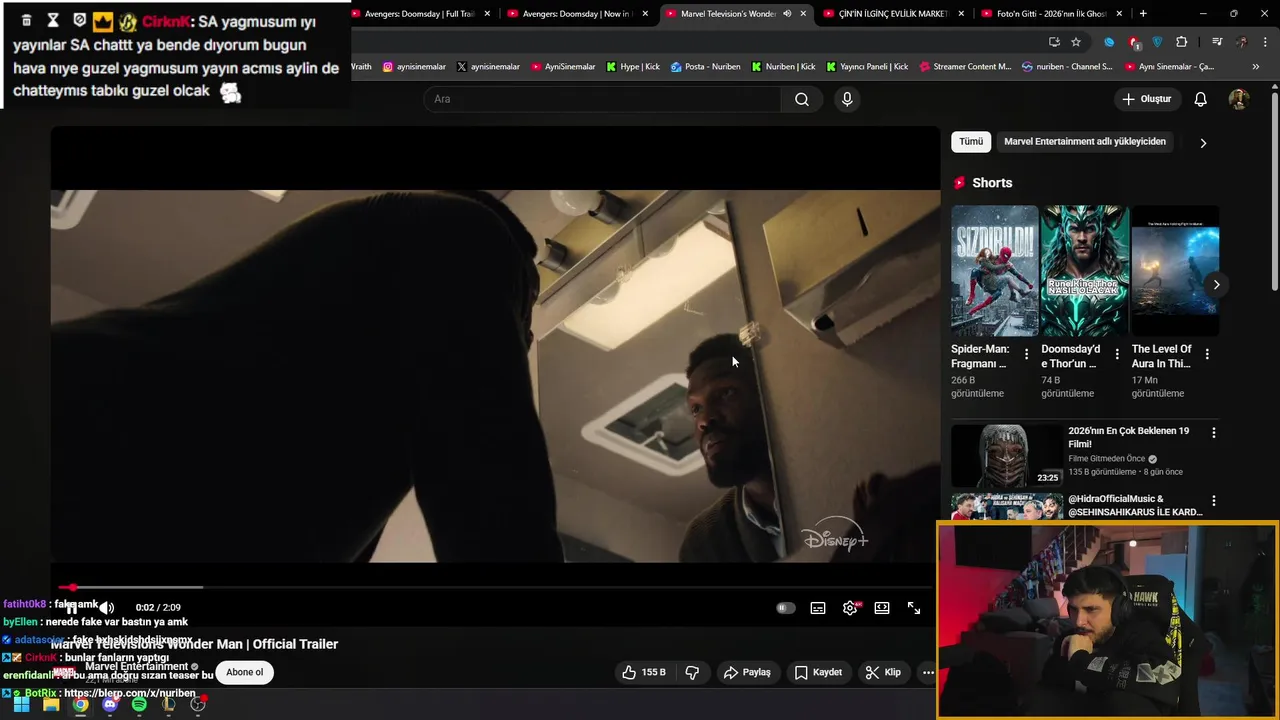Save the video with Kaydet
The height and width of the screenshot is (720, 1280).
coord(818,672)
